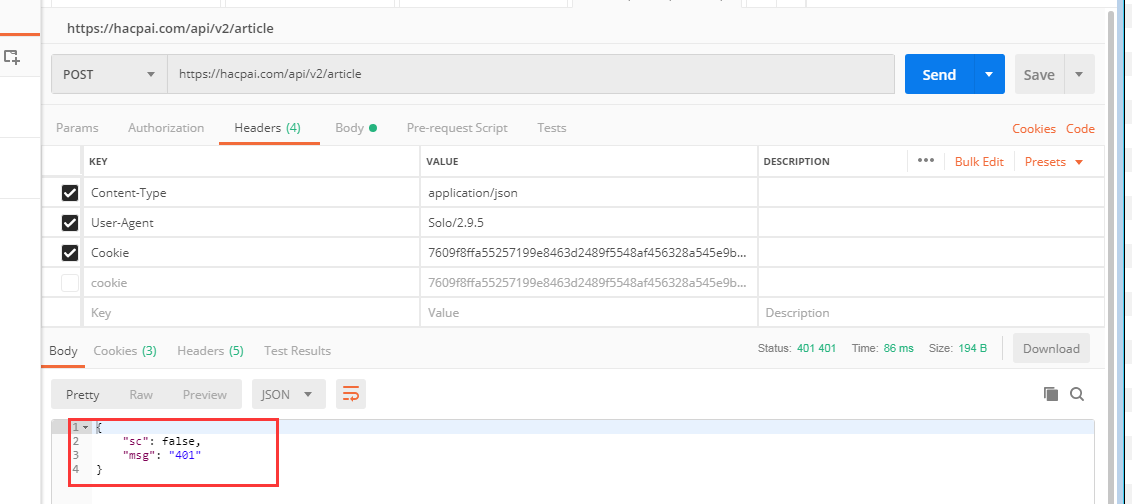Open the three-dot column options menu

(925, 161)
